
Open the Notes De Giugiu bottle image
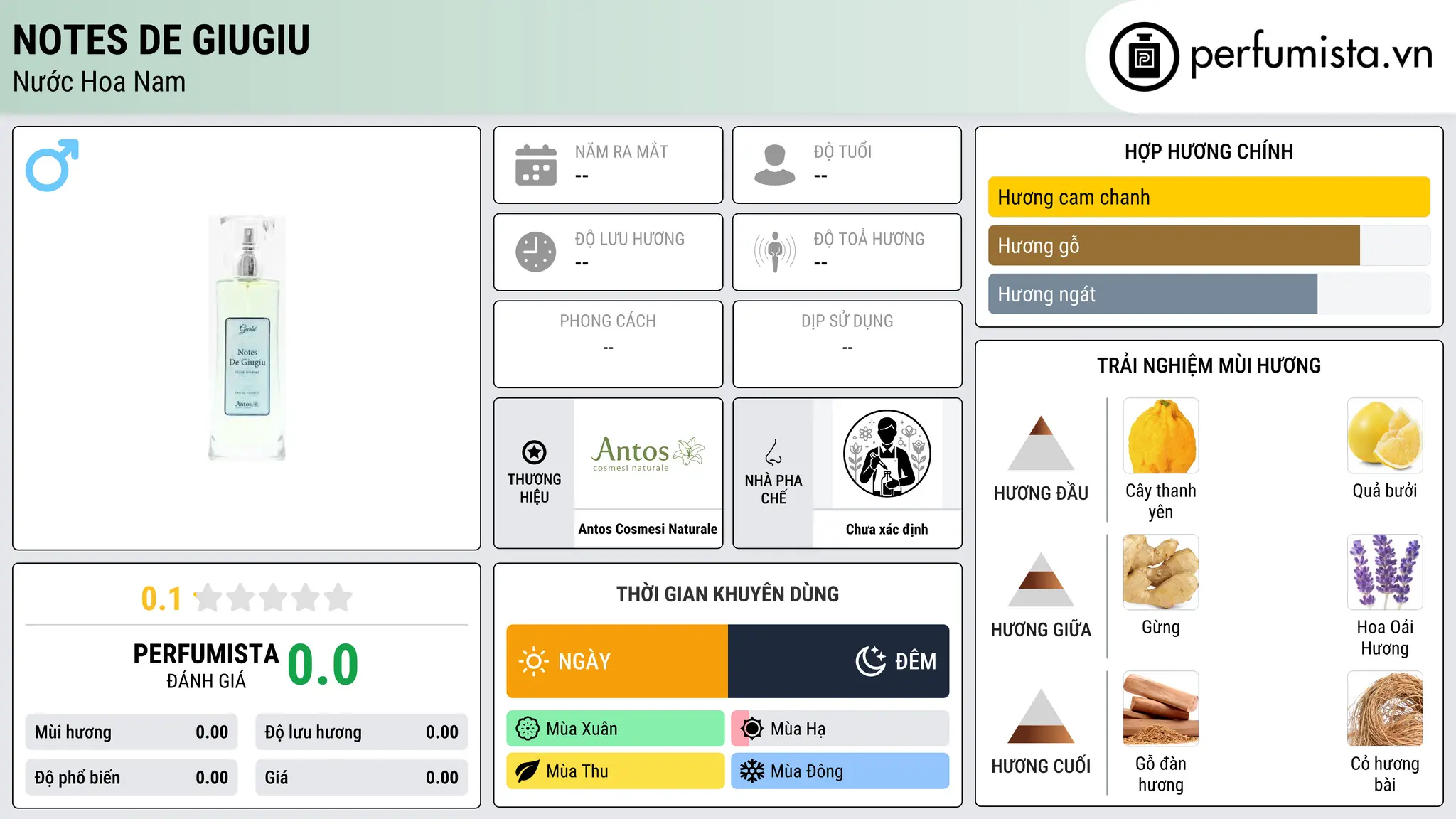coord(247,338)
